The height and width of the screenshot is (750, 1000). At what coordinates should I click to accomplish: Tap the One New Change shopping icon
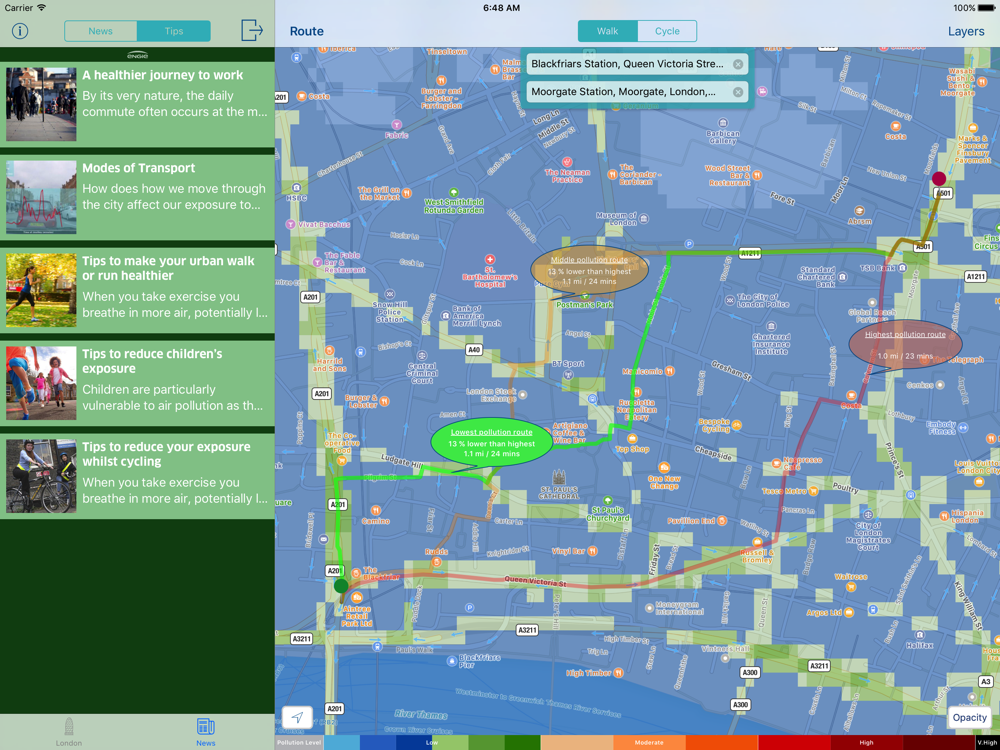(664, 467)
